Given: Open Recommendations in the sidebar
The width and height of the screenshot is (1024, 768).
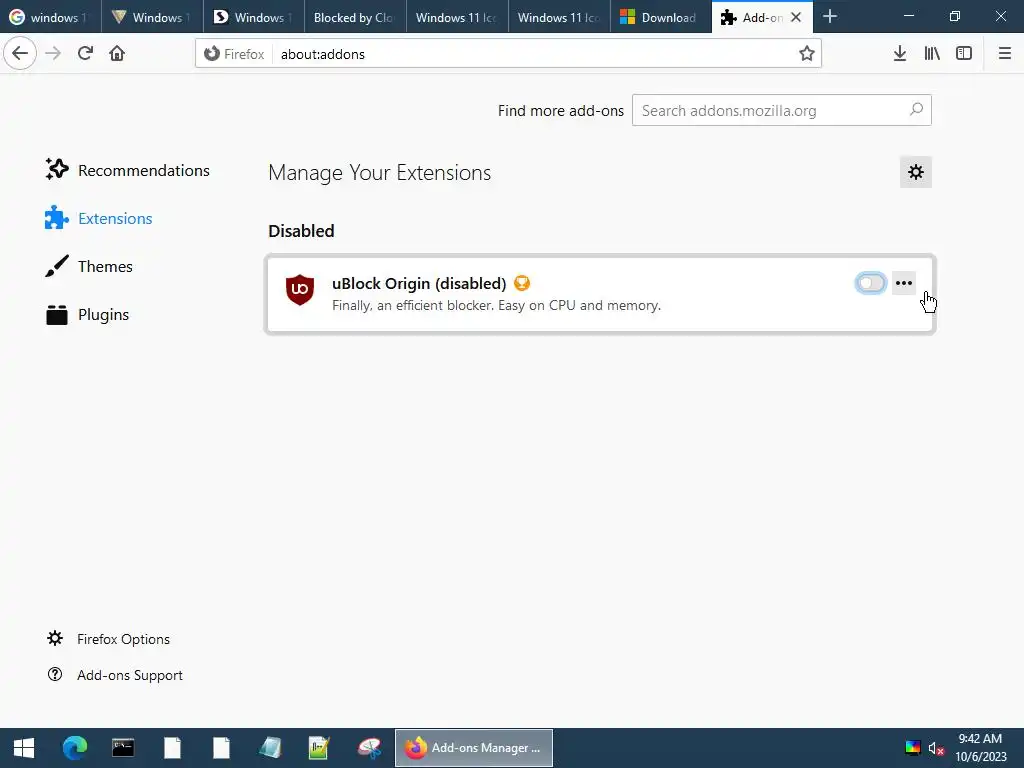Looking at the screenshot, I should (128, 170).
